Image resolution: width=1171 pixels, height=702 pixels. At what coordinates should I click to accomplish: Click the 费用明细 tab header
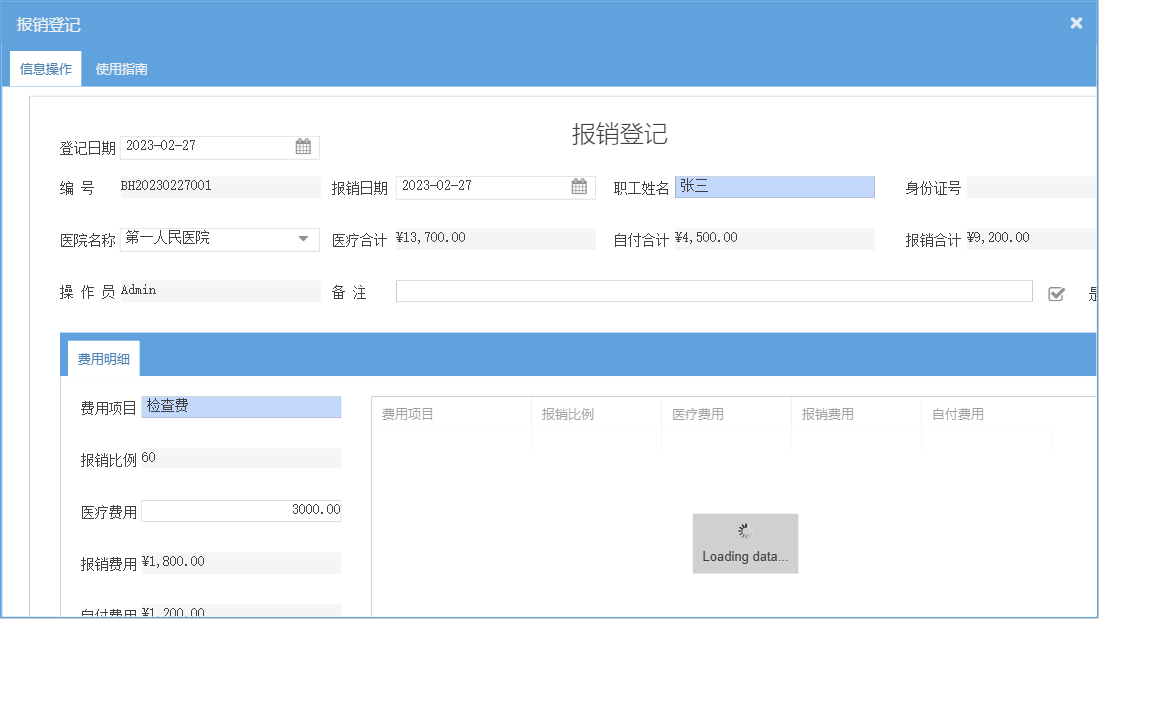tap(101, 357)
